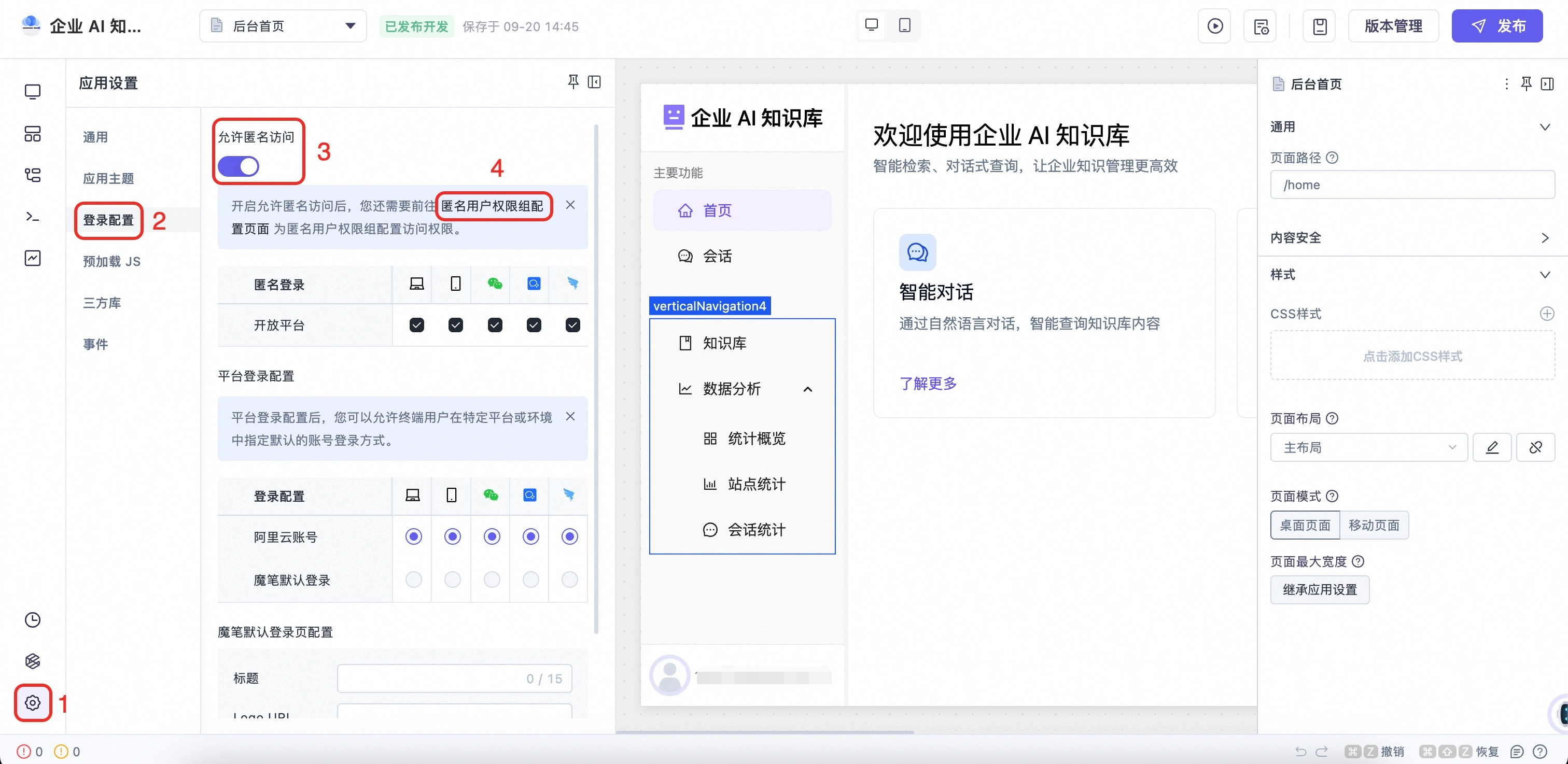Open the three-dot more menu in properties panel
This screenshot has height=764, width=1568.
pyautogui.click(x=1506, y=84)
